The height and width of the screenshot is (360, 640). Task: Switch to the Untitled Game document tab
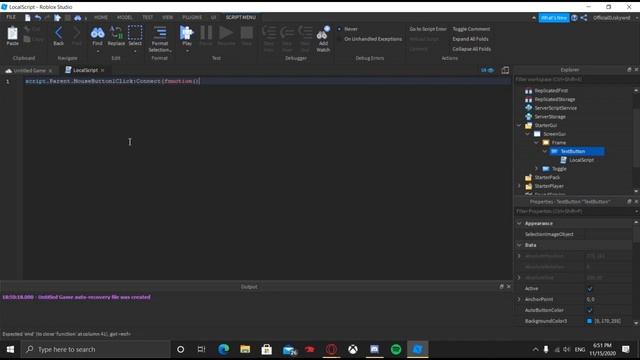click(x=29, y=71)
